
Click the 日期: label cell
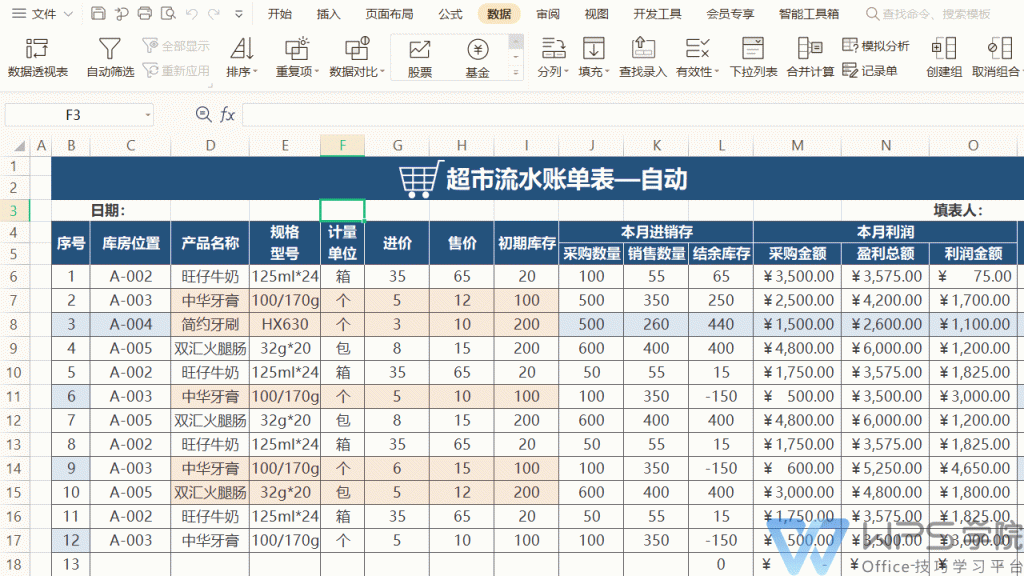pyautogui.click(x=108, y=210)
